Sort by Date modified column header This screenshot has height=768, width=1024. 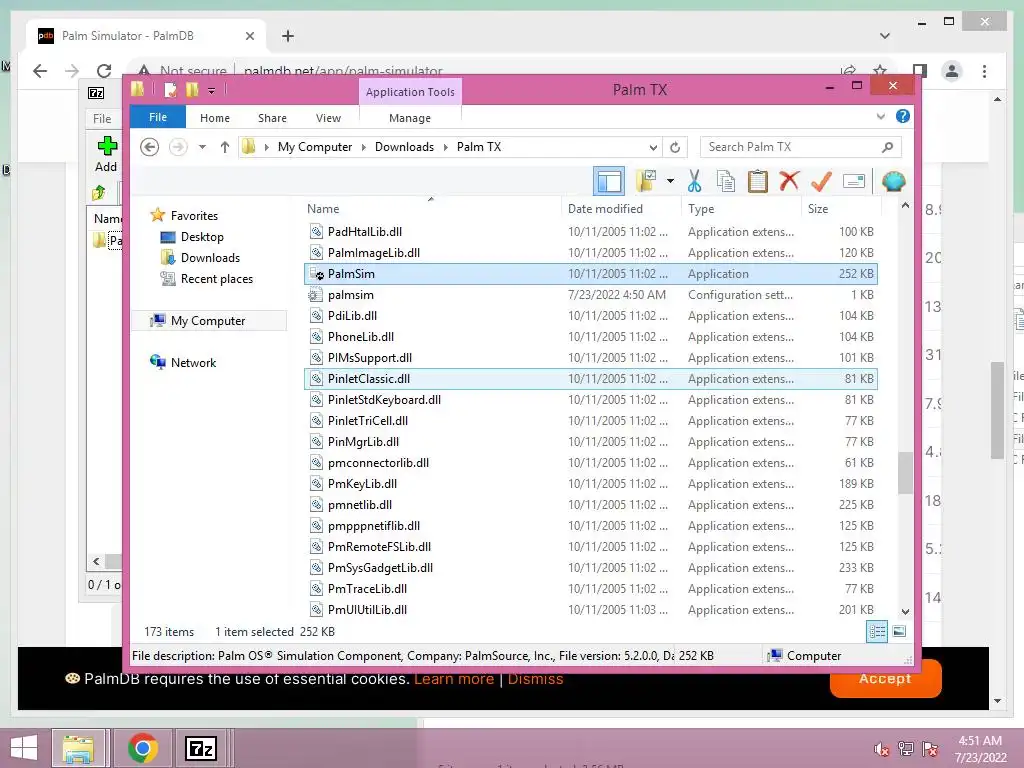(620, 208)
